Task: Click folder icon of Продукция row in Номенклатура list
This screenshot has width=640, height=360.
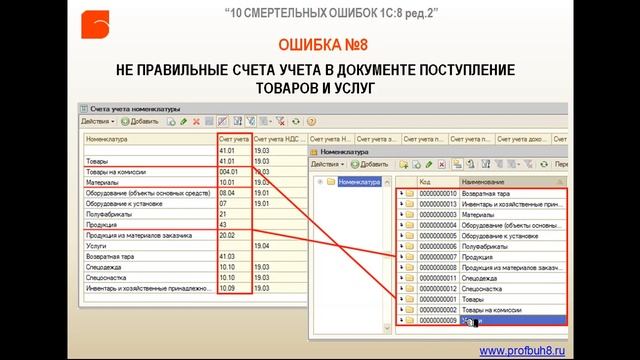Action: pyautogui.click(x=410, y=257)
